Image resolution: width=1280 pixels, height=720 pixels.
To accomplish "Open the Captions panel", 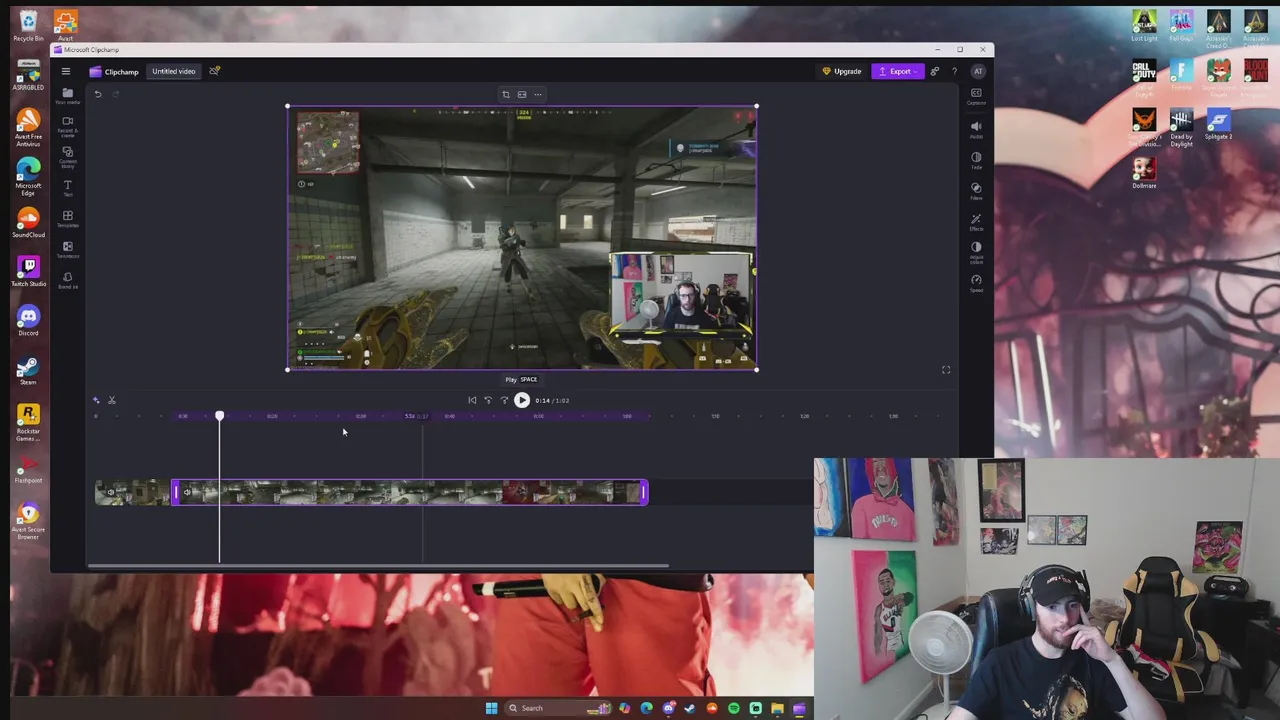I will click(x=976, y=96).
